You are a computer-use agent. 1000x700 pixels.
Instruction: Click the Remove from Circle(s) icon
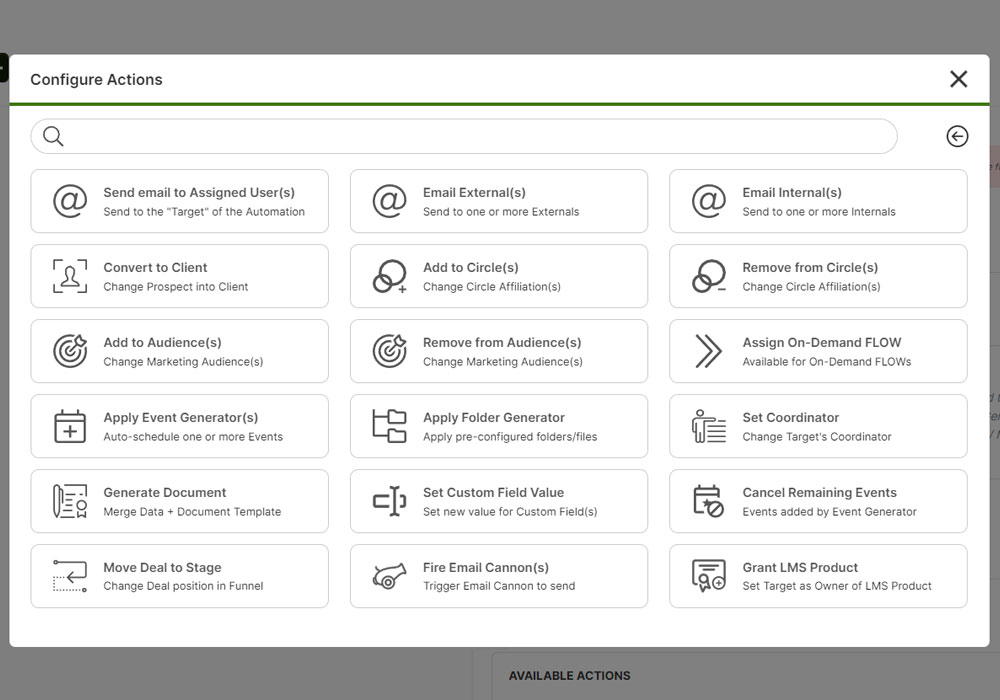pos(709,276)
